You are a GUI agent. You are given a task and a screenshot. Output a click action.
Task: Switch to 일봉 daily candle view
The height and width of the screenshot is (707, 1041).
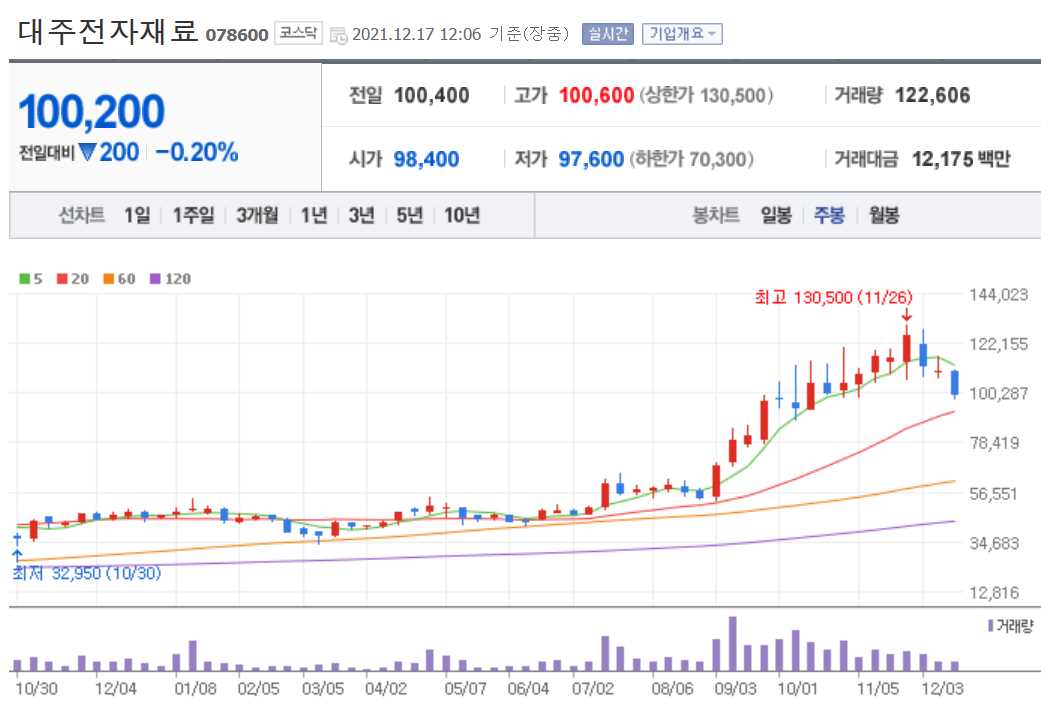(776, 214)
